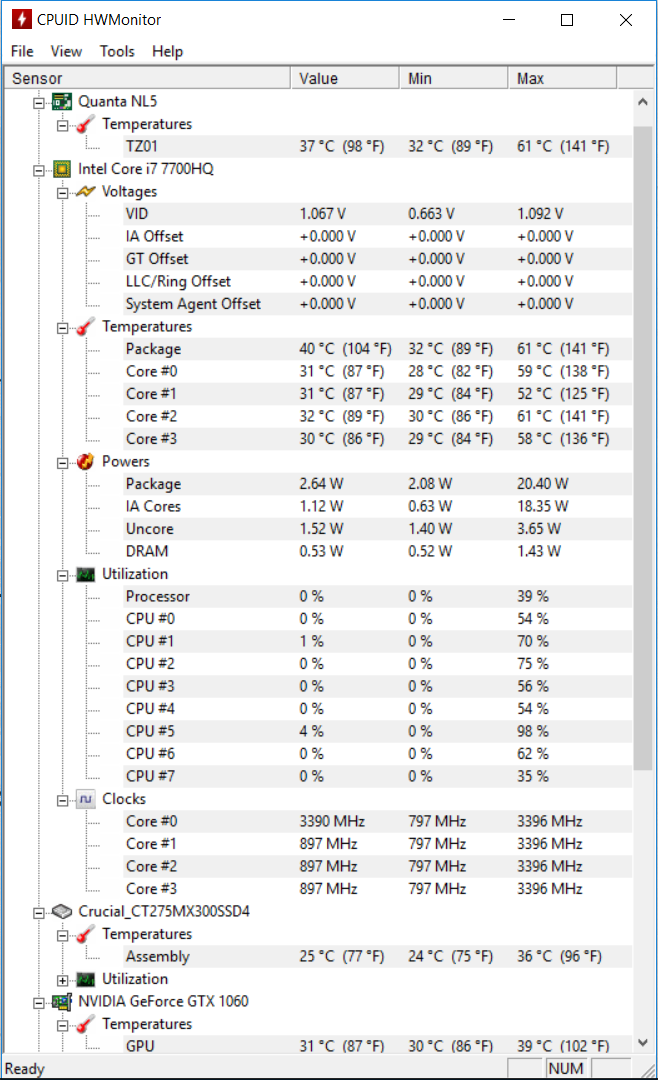This screenshot has height=1080, width=658.
Task: Click the Value column header
Action: point(345,79)
